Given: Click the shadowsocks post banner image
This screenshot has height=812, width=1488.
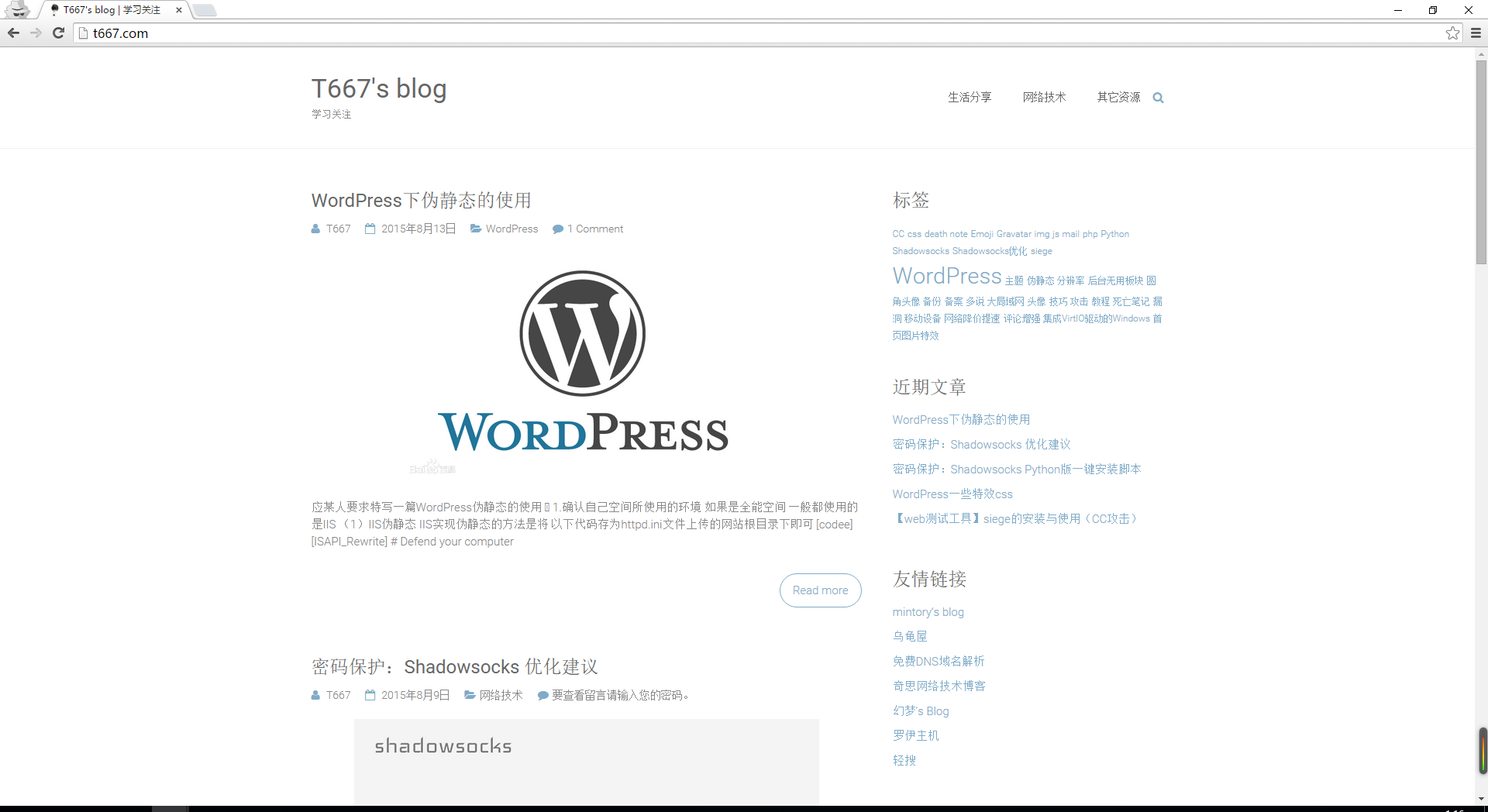Looking at the screenshot, I should pyautogui.click(x=587, y=762).
